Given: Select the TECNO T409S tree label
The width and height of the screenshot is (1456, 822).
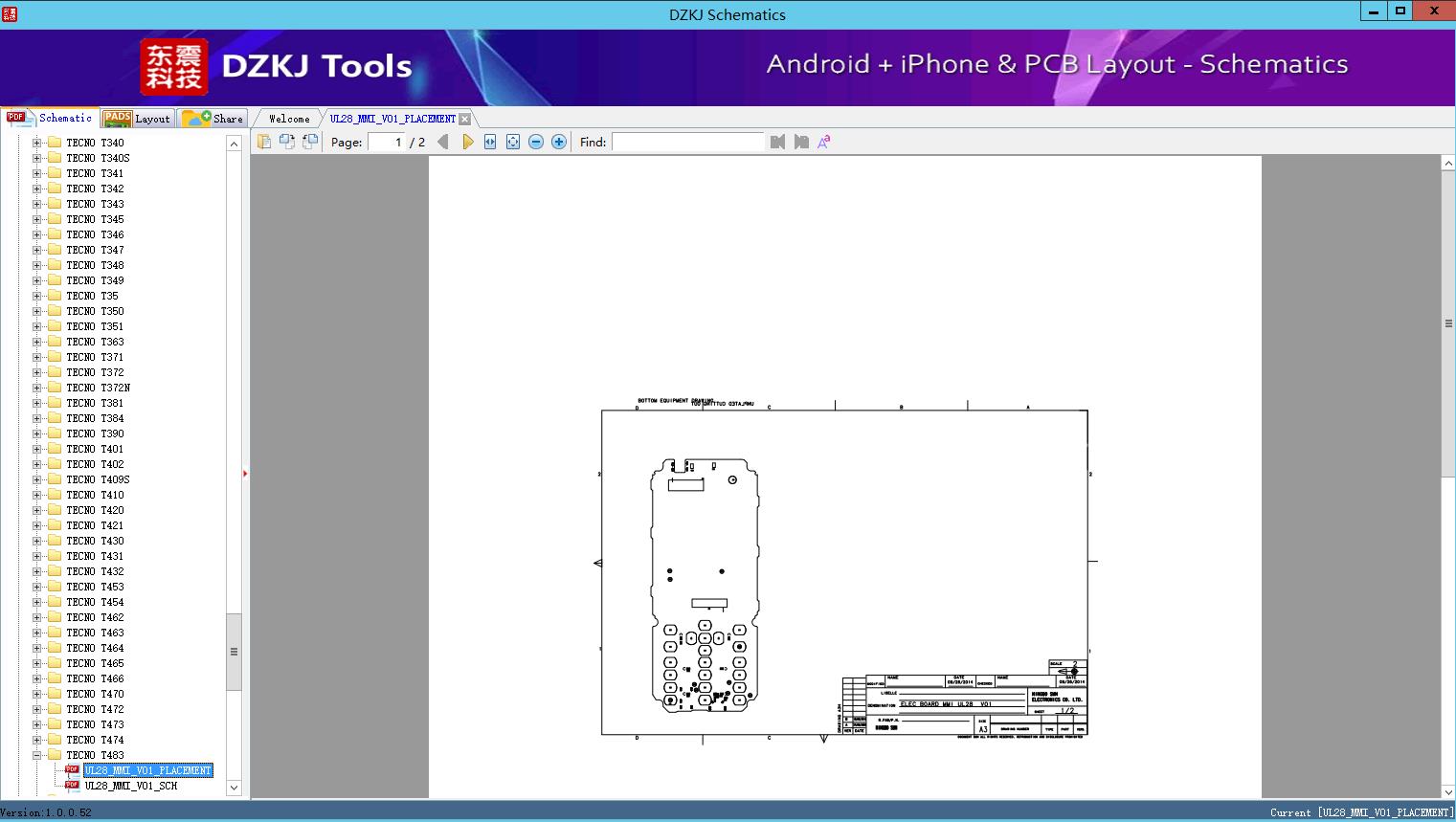Looking at the screenshot, I should (x=98, y=479).
